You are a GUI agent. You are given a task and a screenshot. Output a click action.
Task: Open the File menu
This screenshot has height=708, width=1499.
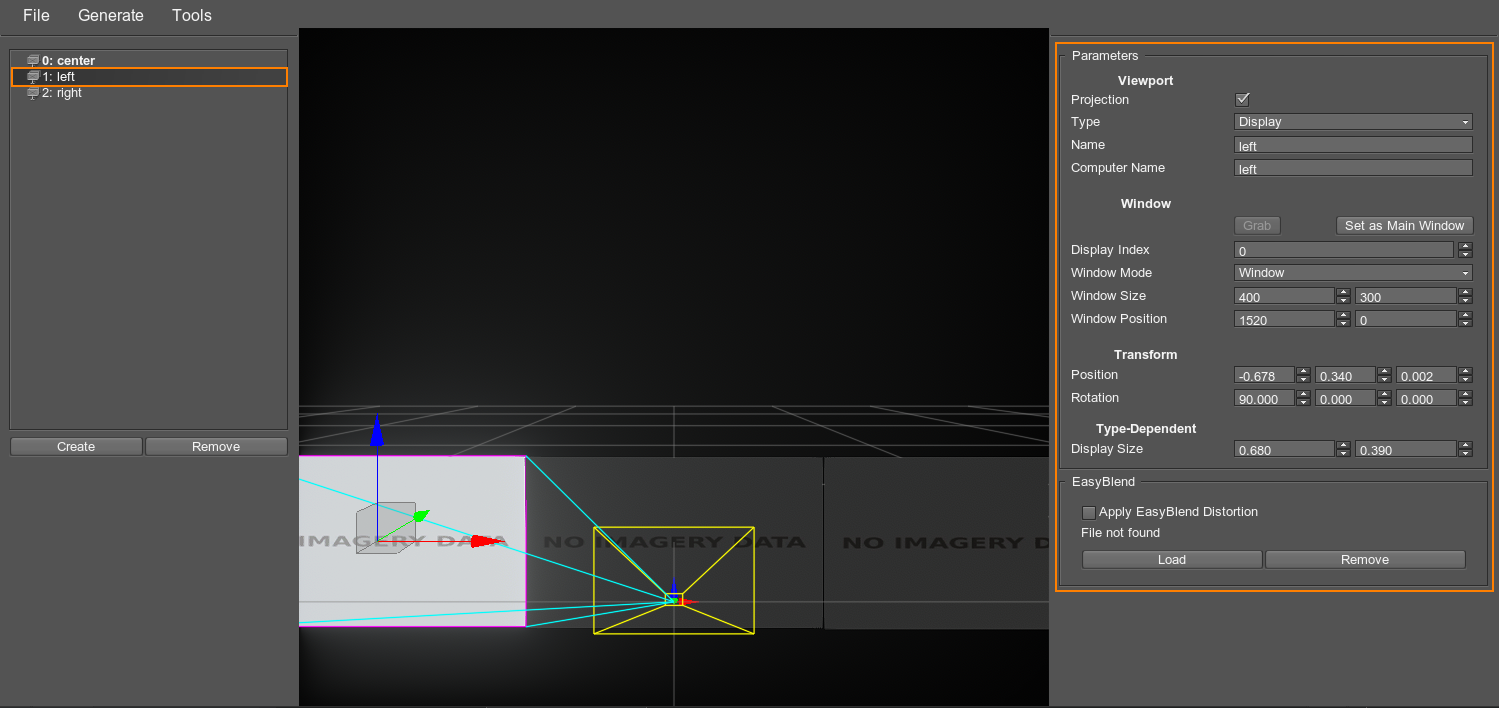tap(36, 15)
